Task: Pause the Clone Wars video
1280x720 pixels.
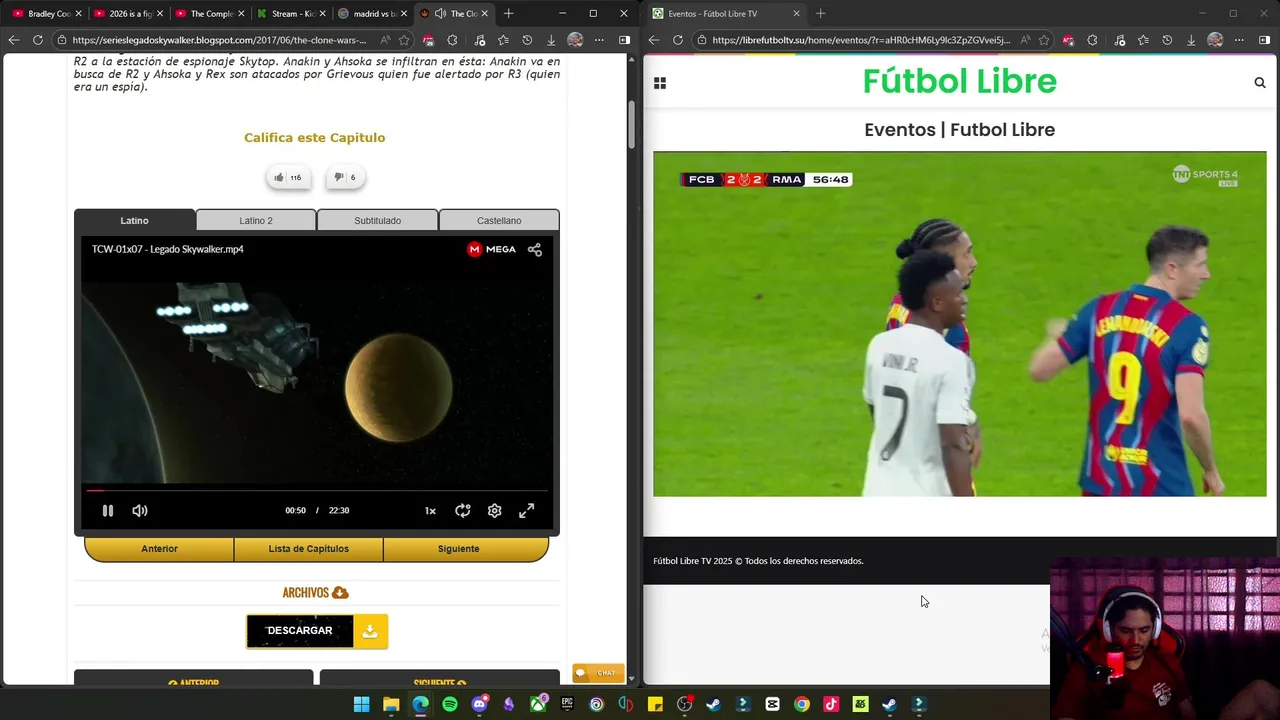Action: pos(108,510)
